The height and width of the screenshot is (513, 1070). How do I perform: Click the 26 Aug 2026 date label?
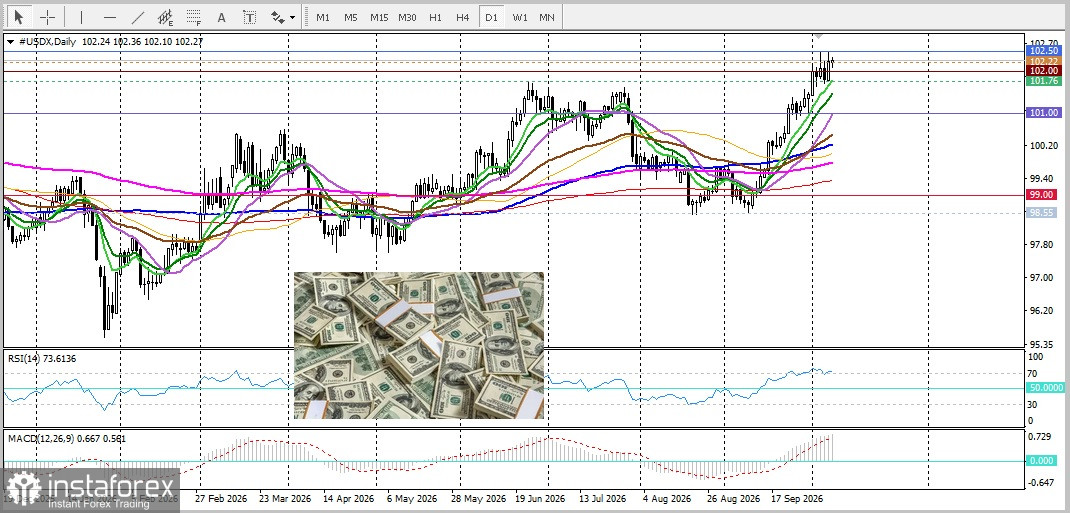tap(732, 499)
